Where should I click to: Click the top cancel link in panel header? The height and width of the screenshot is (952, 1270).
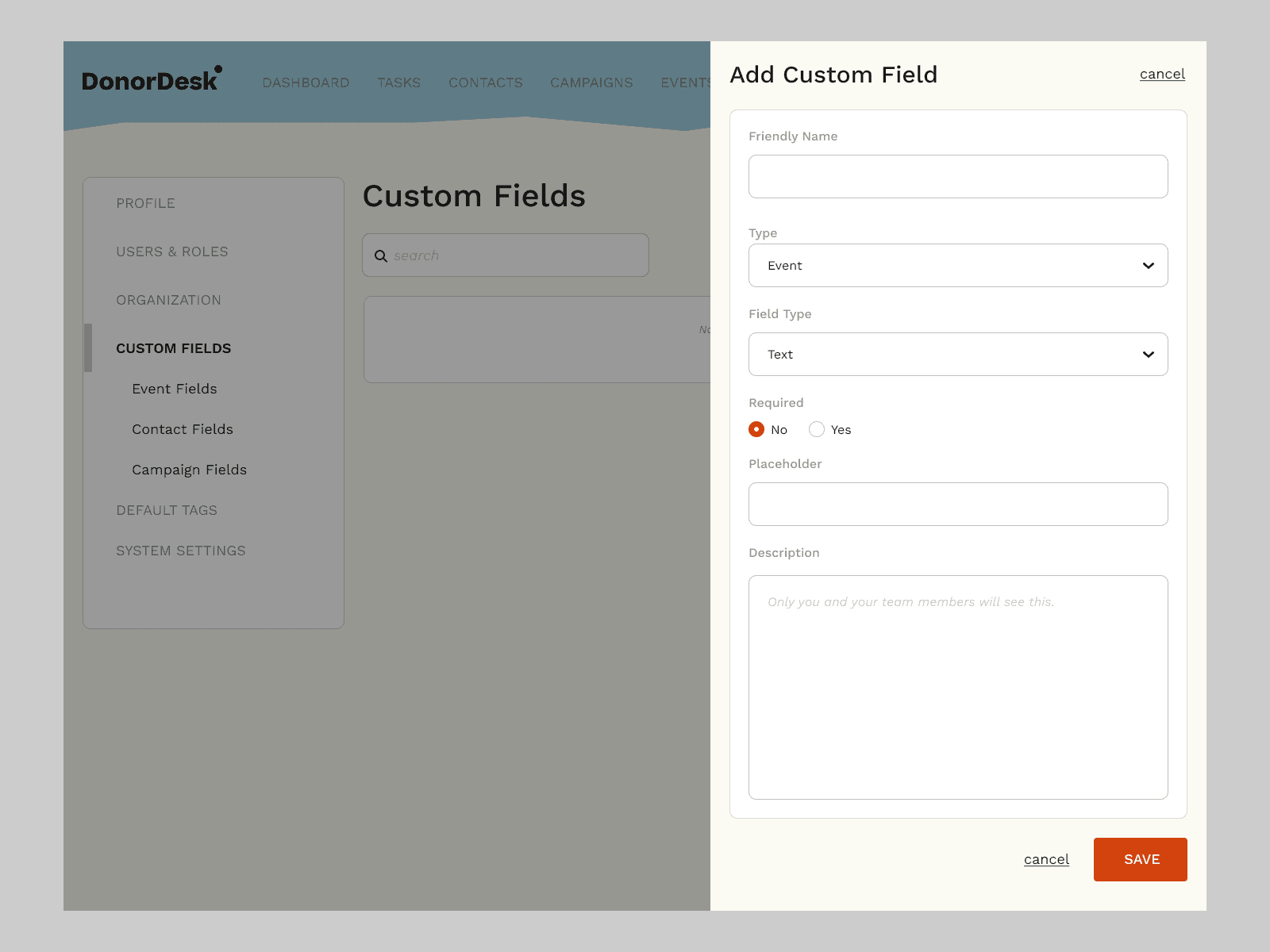pyautogui.click(x=1162, y=74)
